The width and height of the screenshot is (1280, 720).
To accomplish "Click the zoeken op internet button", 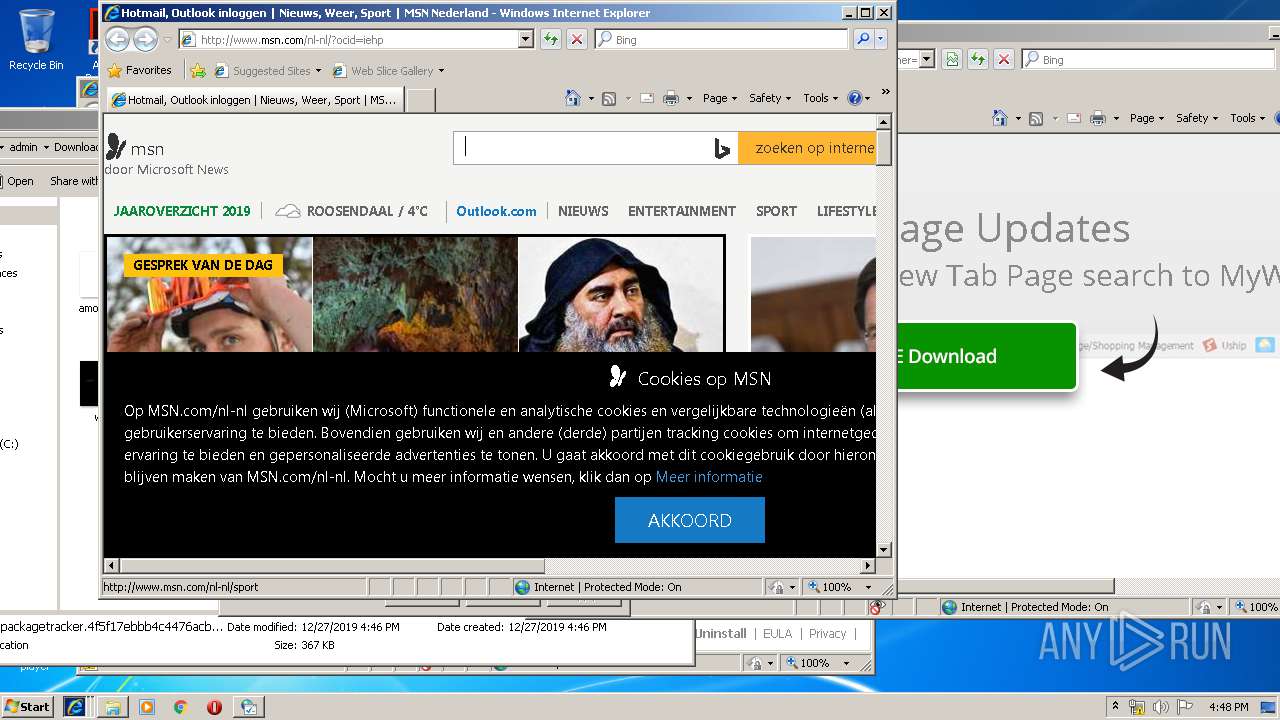I will (806, 148).
